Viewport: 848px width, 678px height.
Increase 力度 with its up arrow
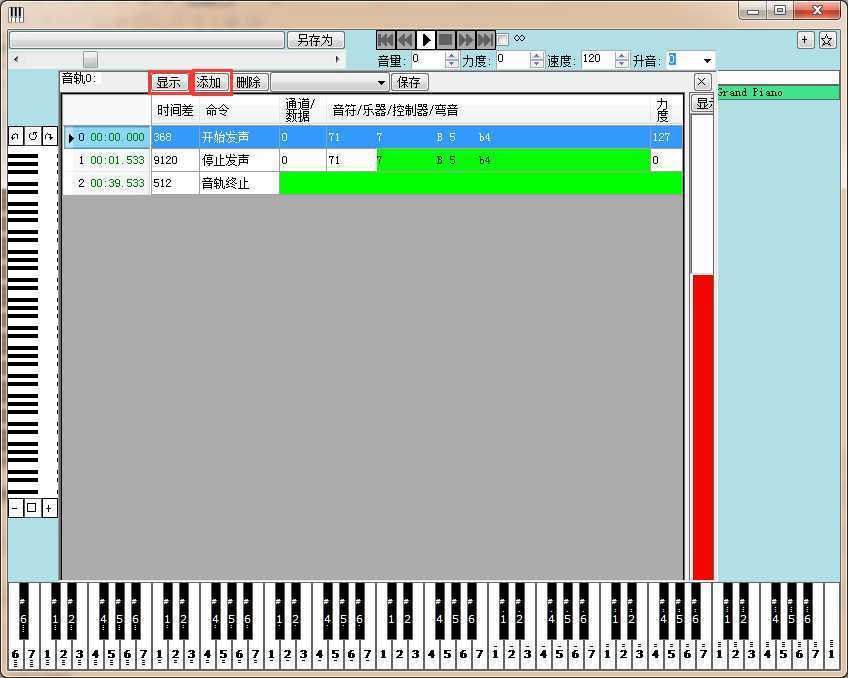pos(536,56)
